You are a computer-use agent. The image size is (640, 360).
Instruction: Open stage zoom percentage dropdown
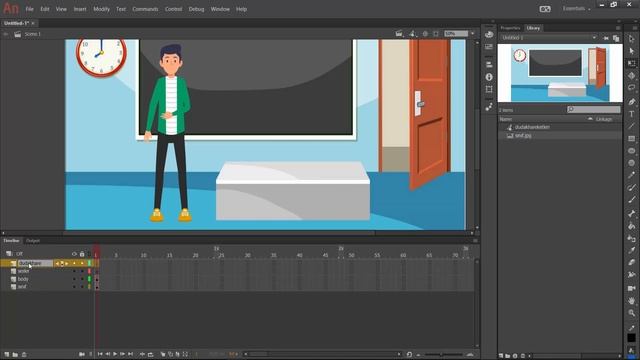pos(473,34)
